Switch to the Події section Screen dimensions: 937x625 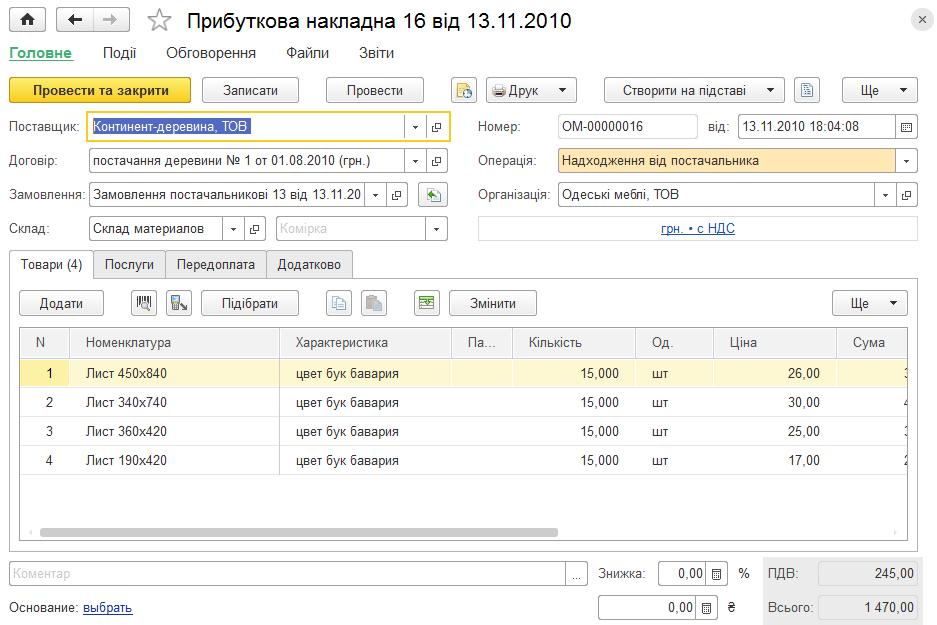click(120, 53)
